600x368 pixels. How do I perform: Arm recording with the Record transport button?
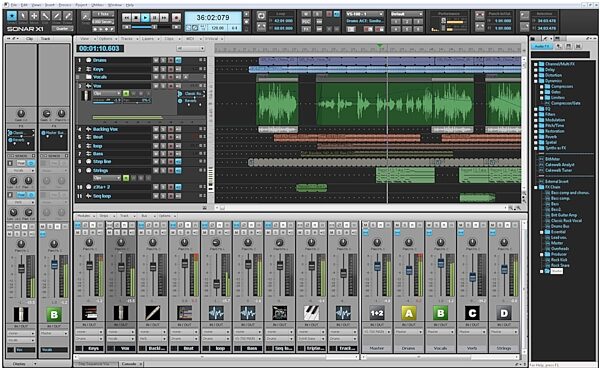176,18
